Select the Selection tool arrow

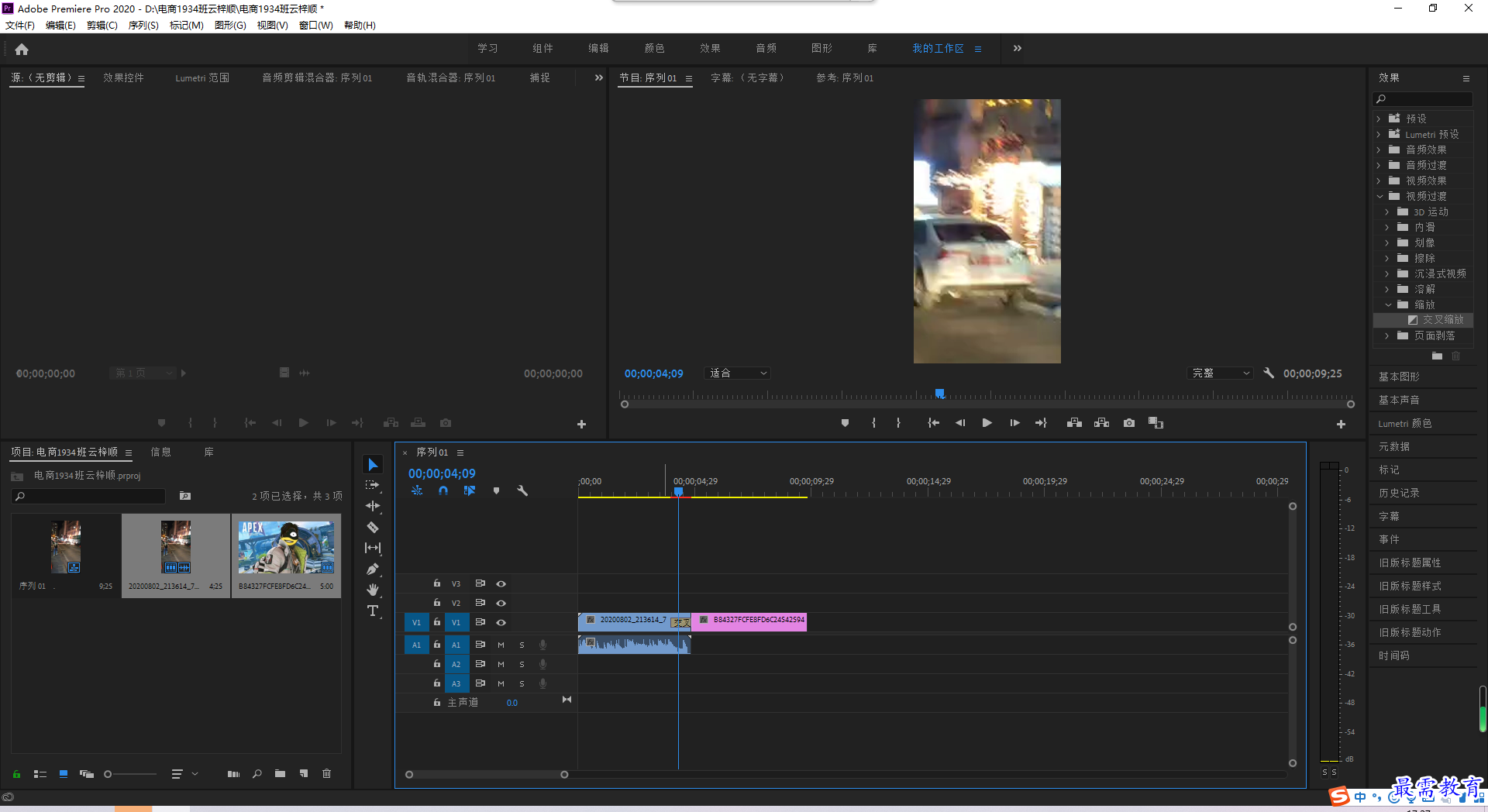[x=373, y=464]
